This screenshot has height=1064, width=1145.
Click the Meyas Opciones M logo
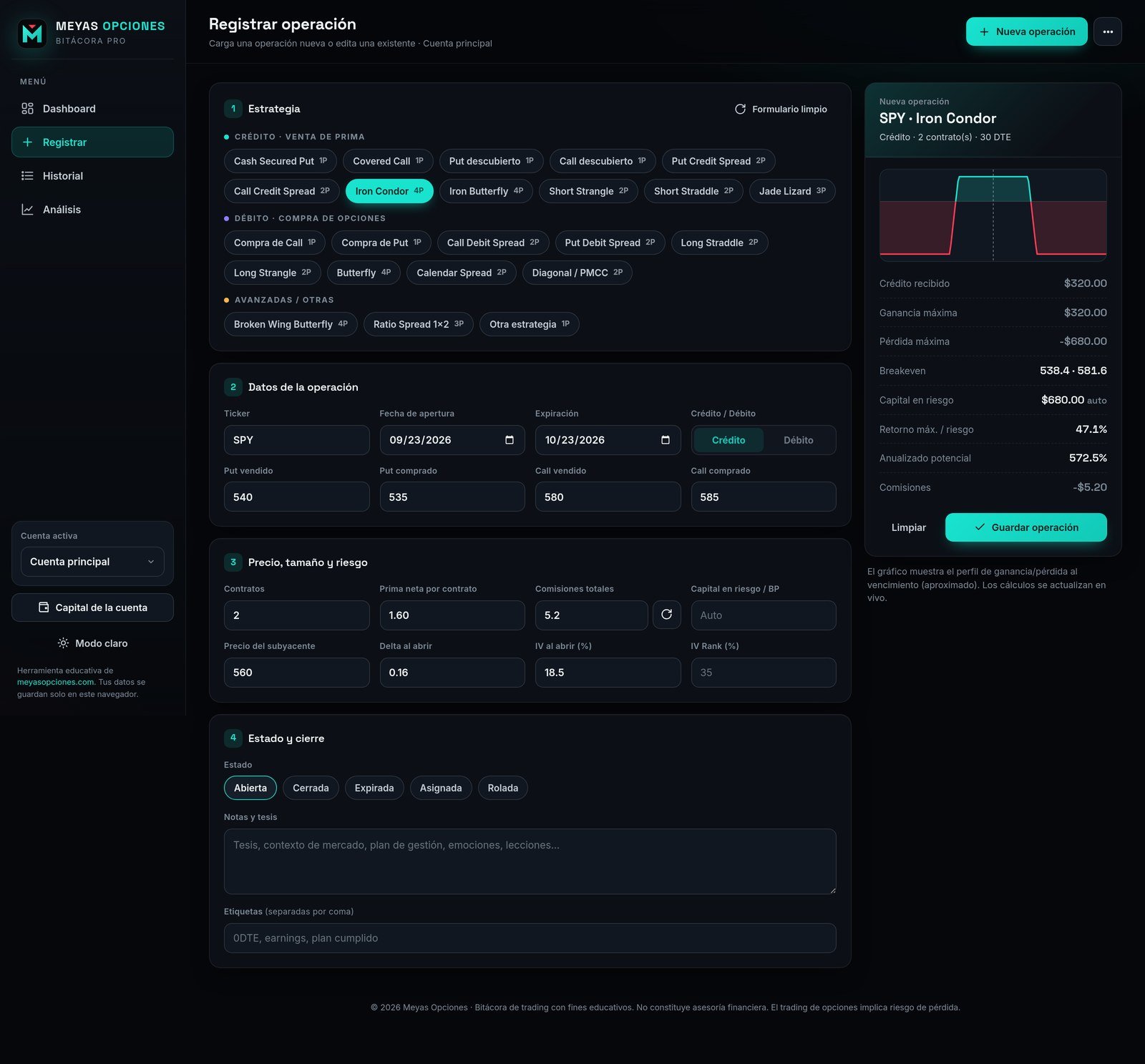click(x=32, y=33)
